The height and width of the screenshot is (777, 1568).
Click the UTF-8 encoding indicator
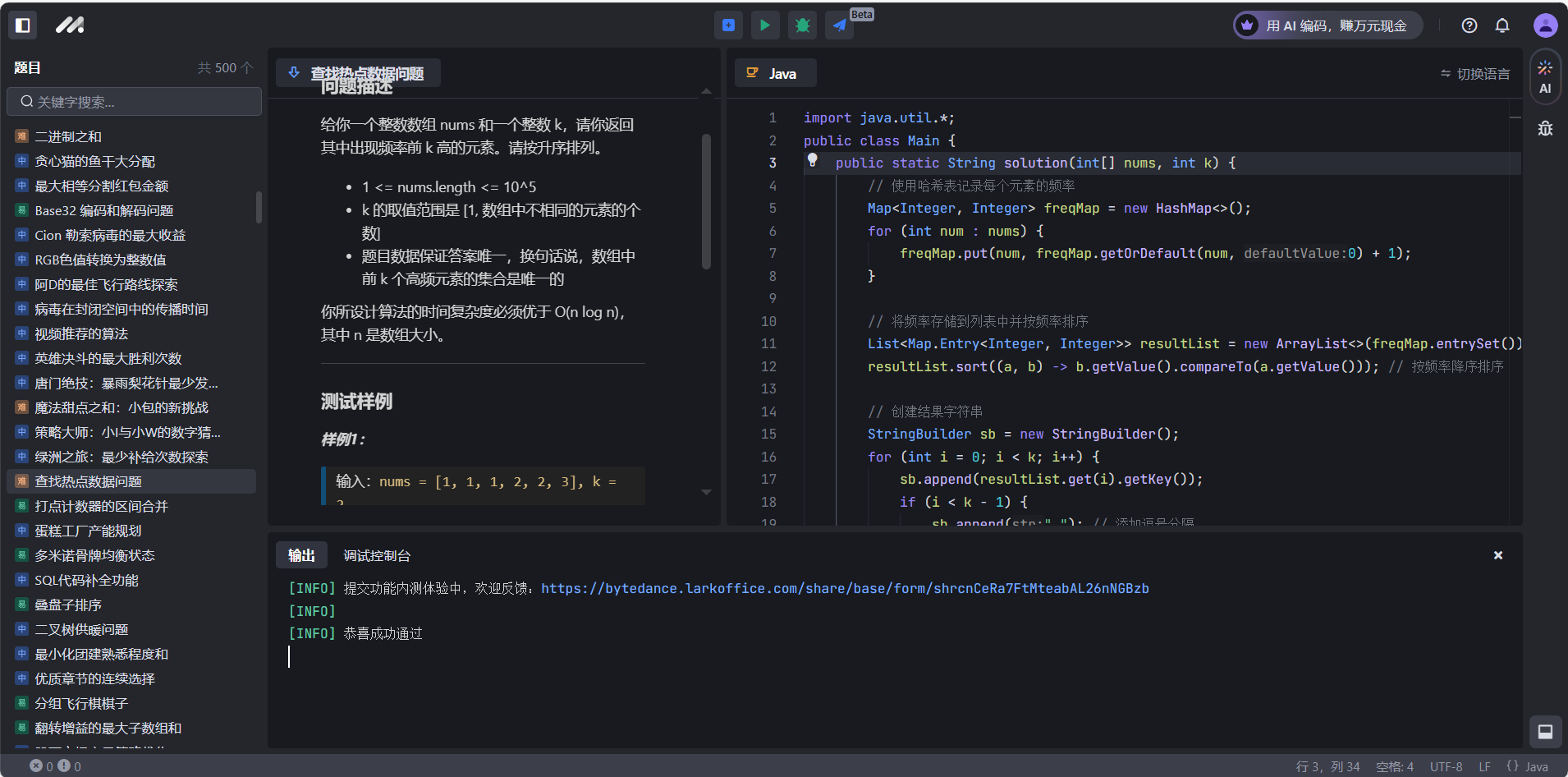(x=1446, y=766)
